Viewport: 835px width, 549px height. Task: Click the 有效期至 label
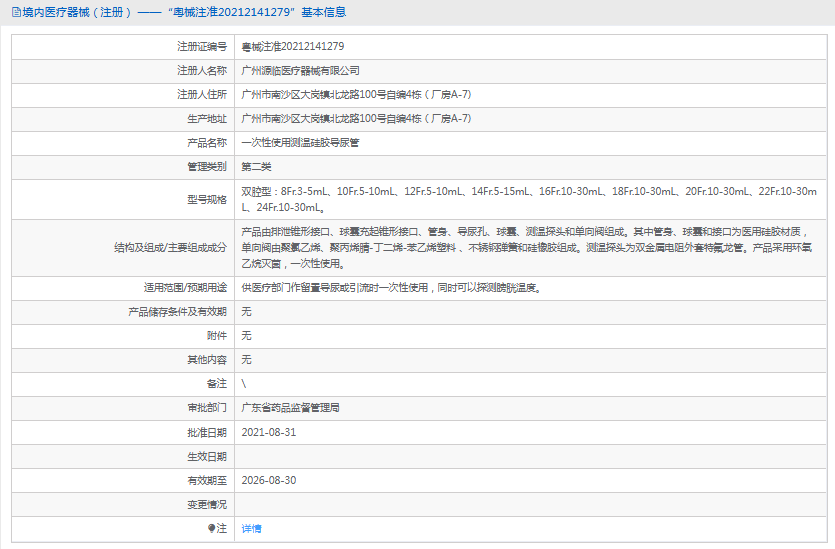coord(207,480)
